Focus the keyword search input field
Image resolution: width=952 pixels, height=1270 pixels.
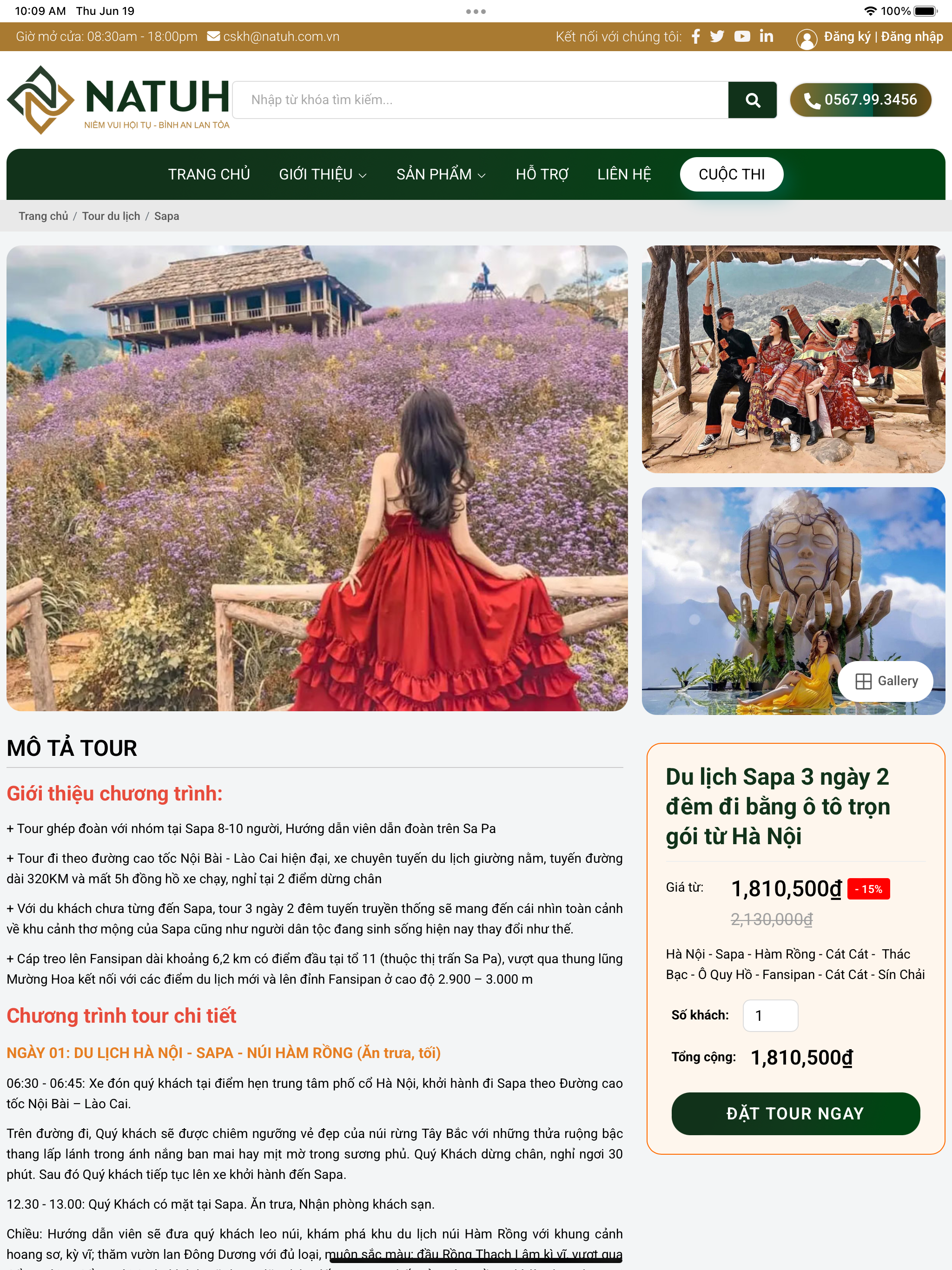tap(481, 100)
